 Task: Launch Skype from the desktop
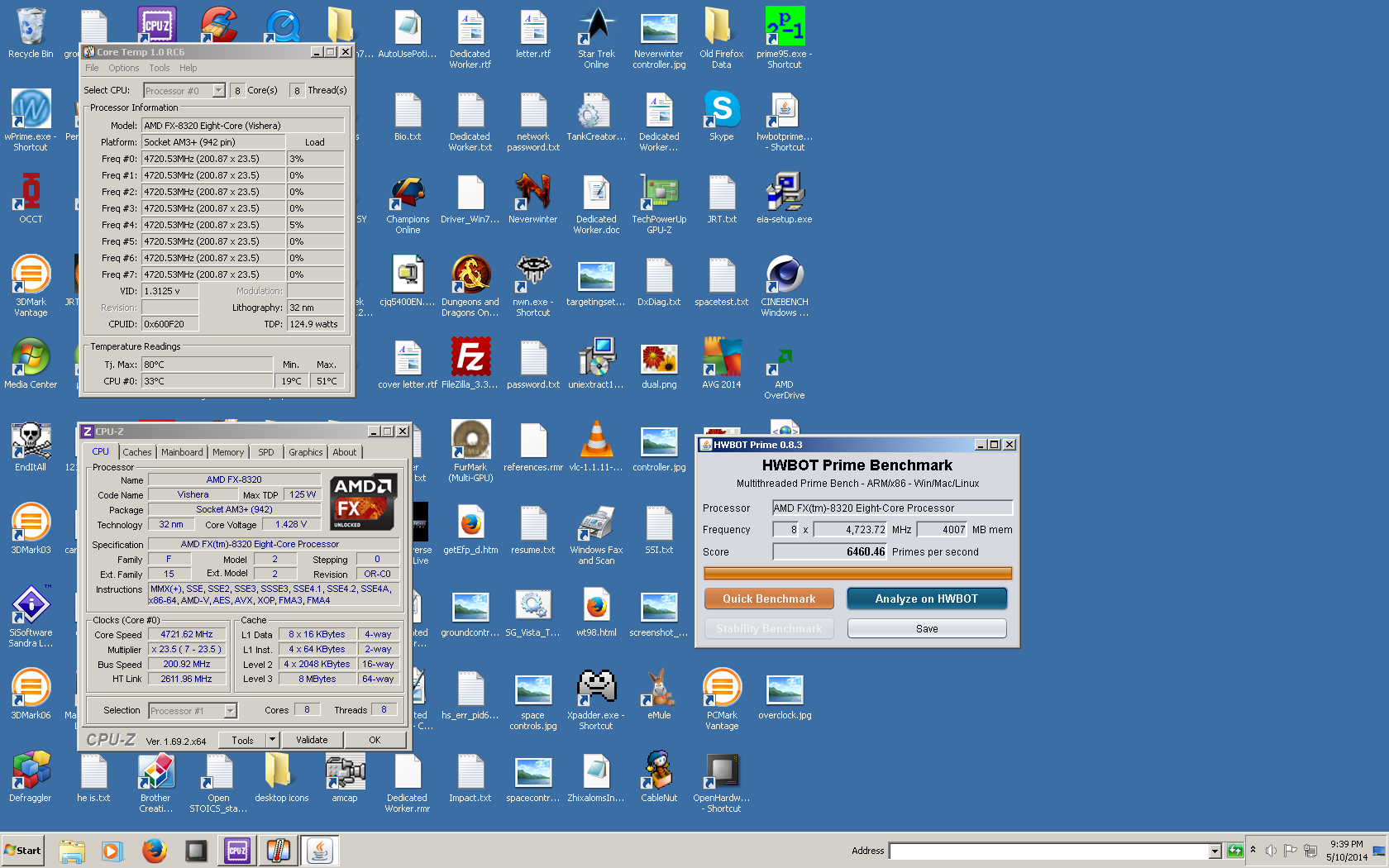(x=722, y=115)
